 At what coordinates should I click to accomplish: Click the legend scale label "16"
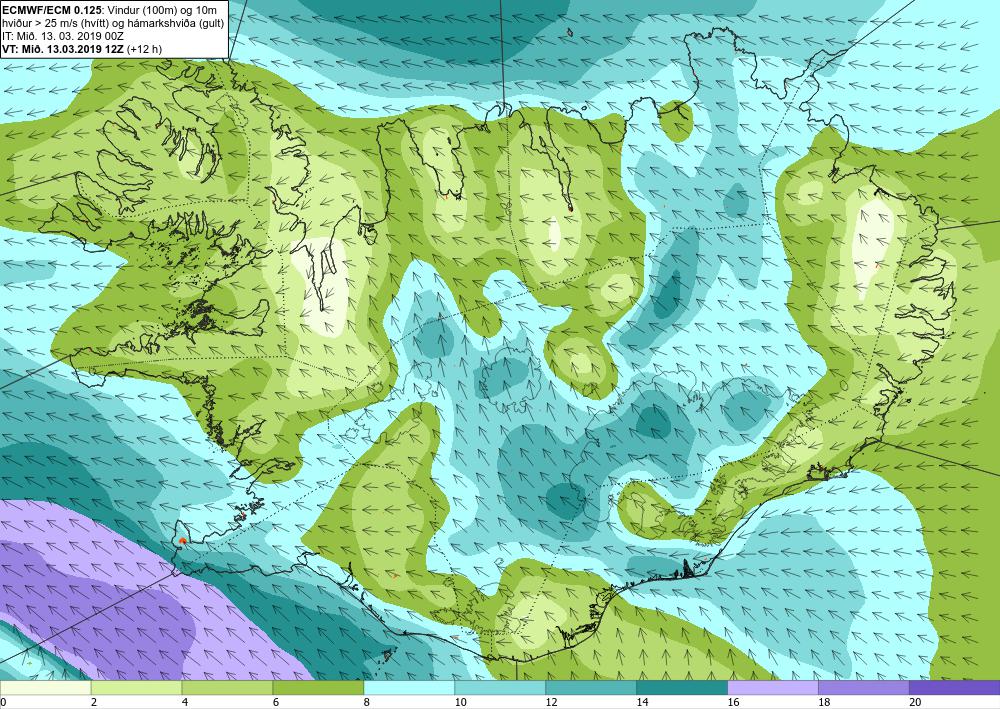tap(733, 702)
